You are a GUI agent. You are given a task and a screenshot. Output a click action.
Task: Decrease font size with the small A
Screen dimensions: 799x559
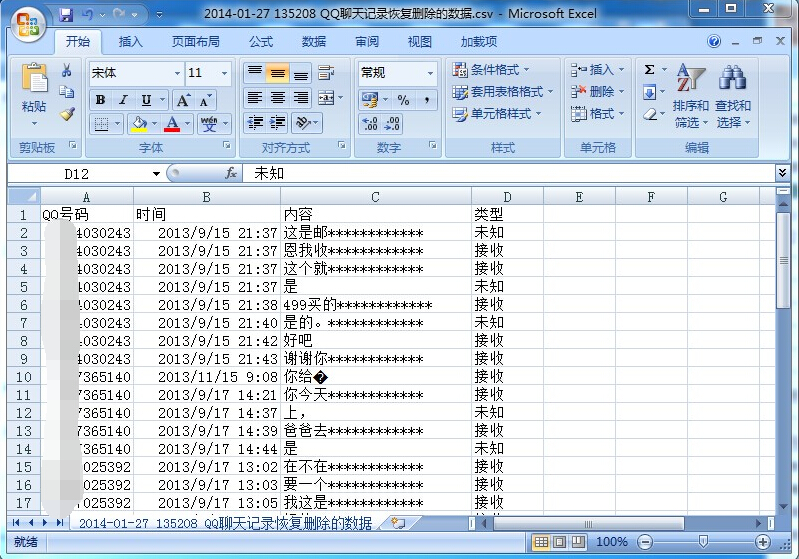205,100
